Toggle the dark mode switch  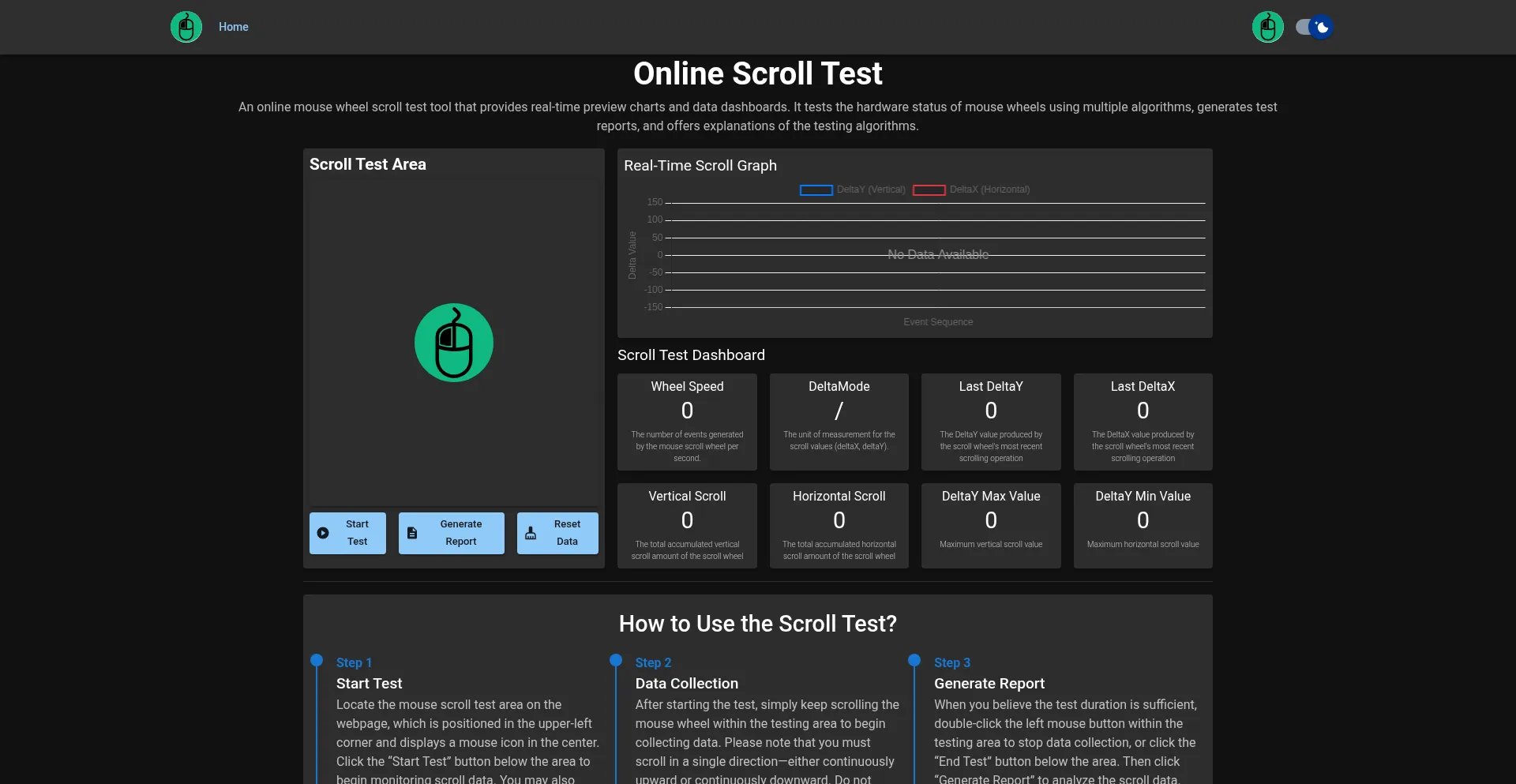click(1313, 26)
